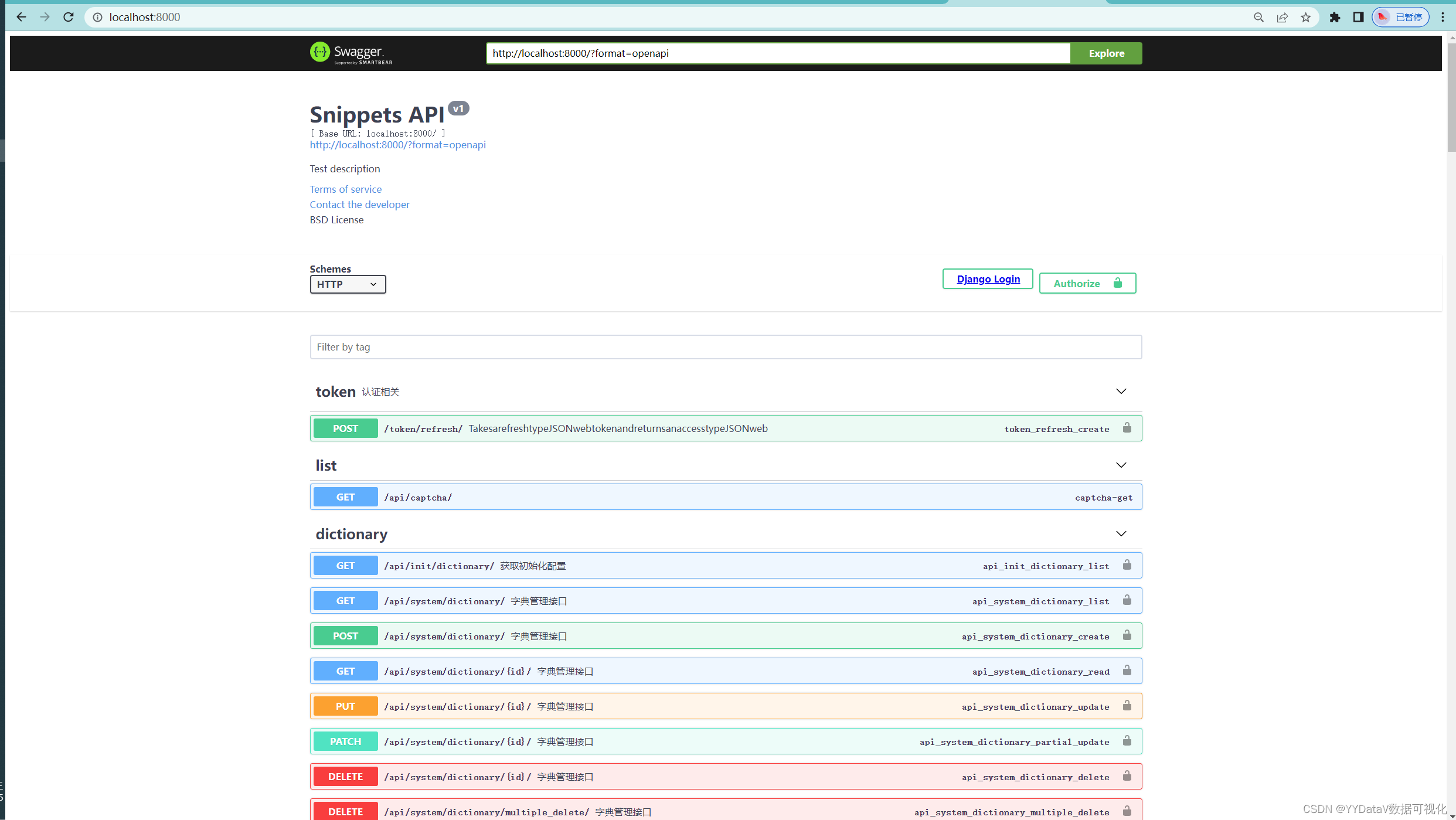Image resolution: width=1456 pixels, height=820 pixels.
Task: Click the green Authorize button
Action: pyautogui.click(x=1087, y=283)
